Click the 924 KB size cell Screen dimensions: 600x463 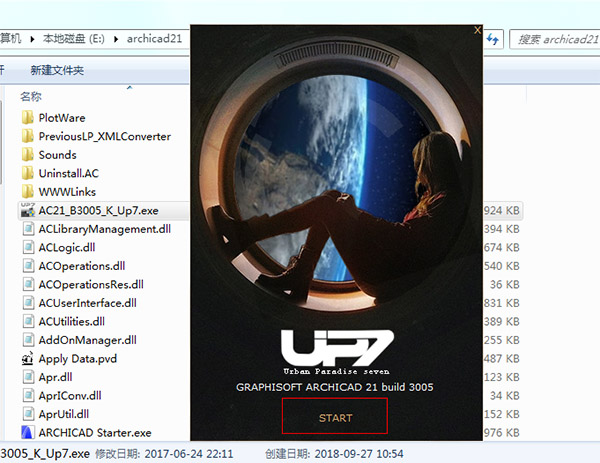point(501,210)
